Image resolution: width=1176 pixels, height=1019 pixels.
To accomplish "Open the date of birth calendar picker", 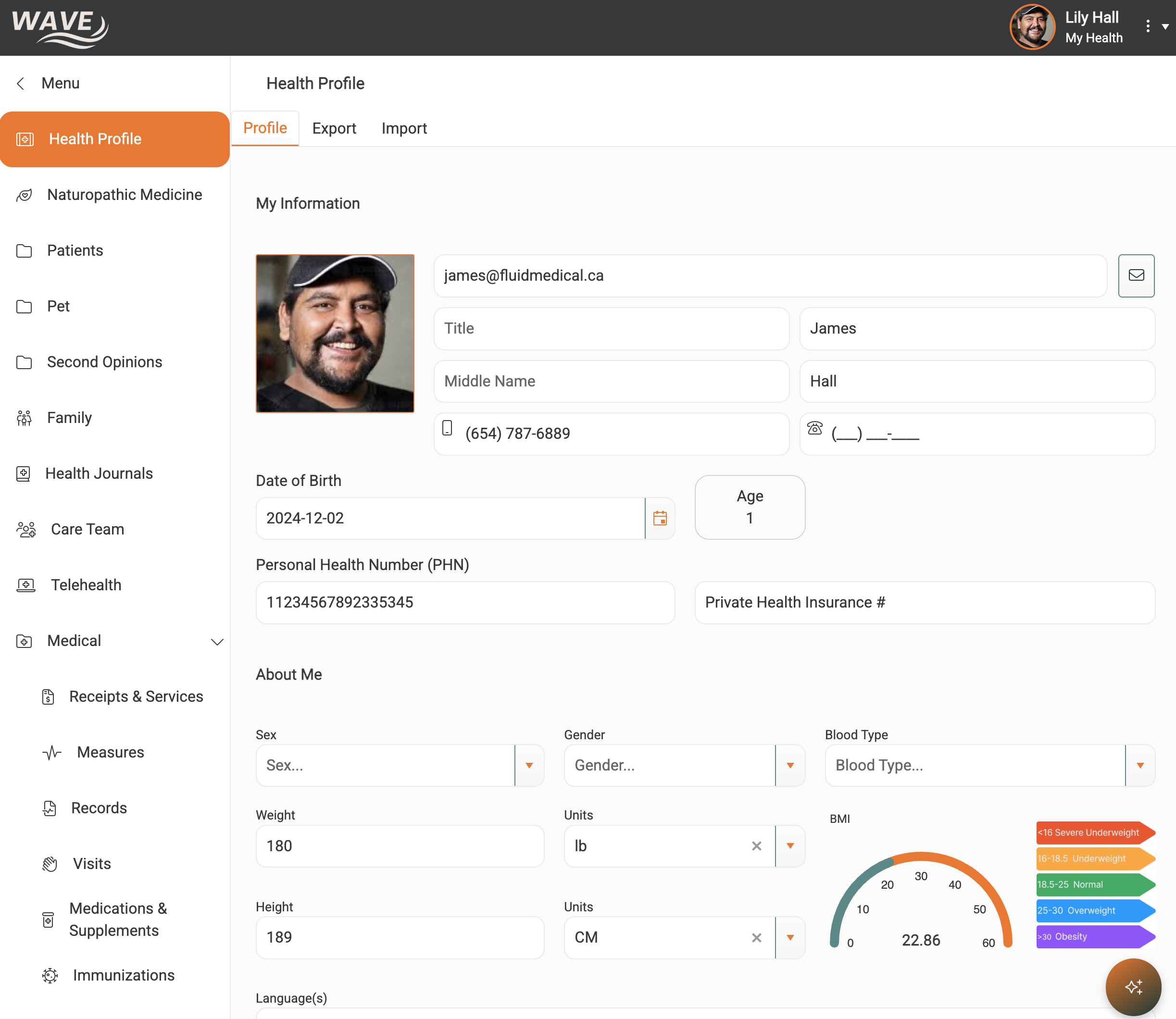I will [660, 518].
